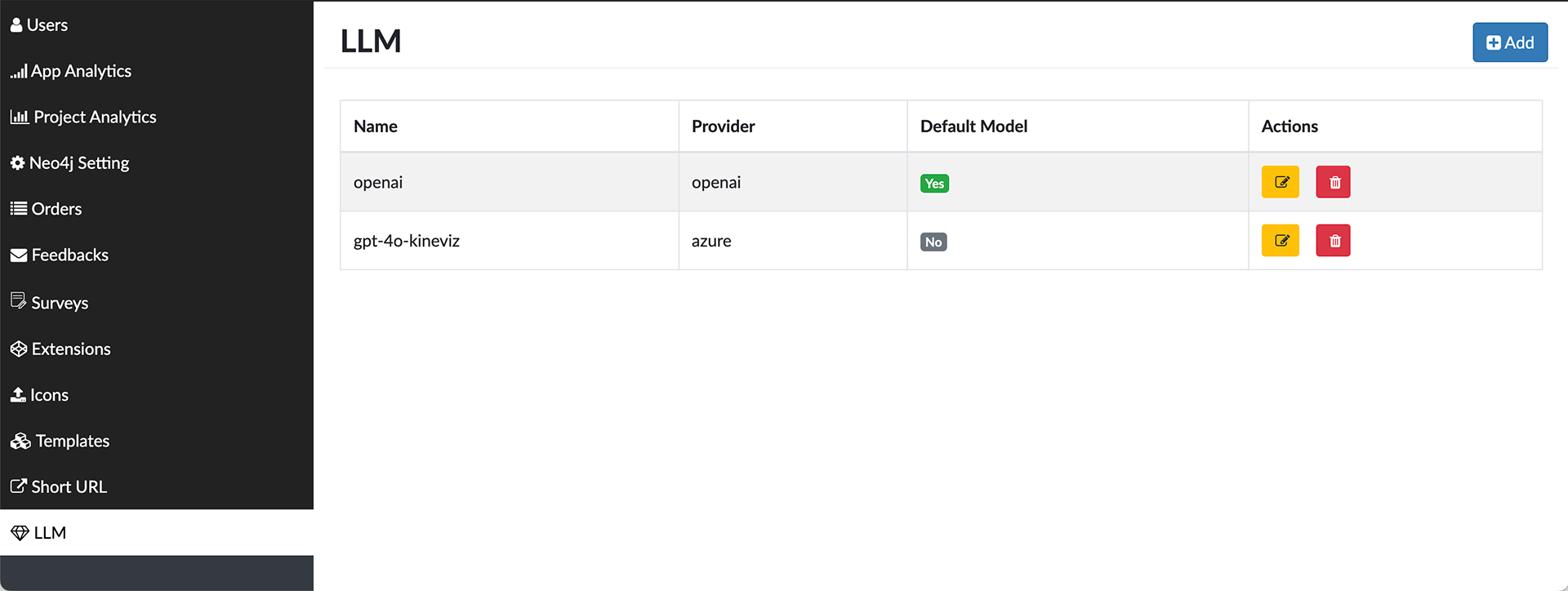Open Templates from the sidebar
1568x591 pixels.
72,441
